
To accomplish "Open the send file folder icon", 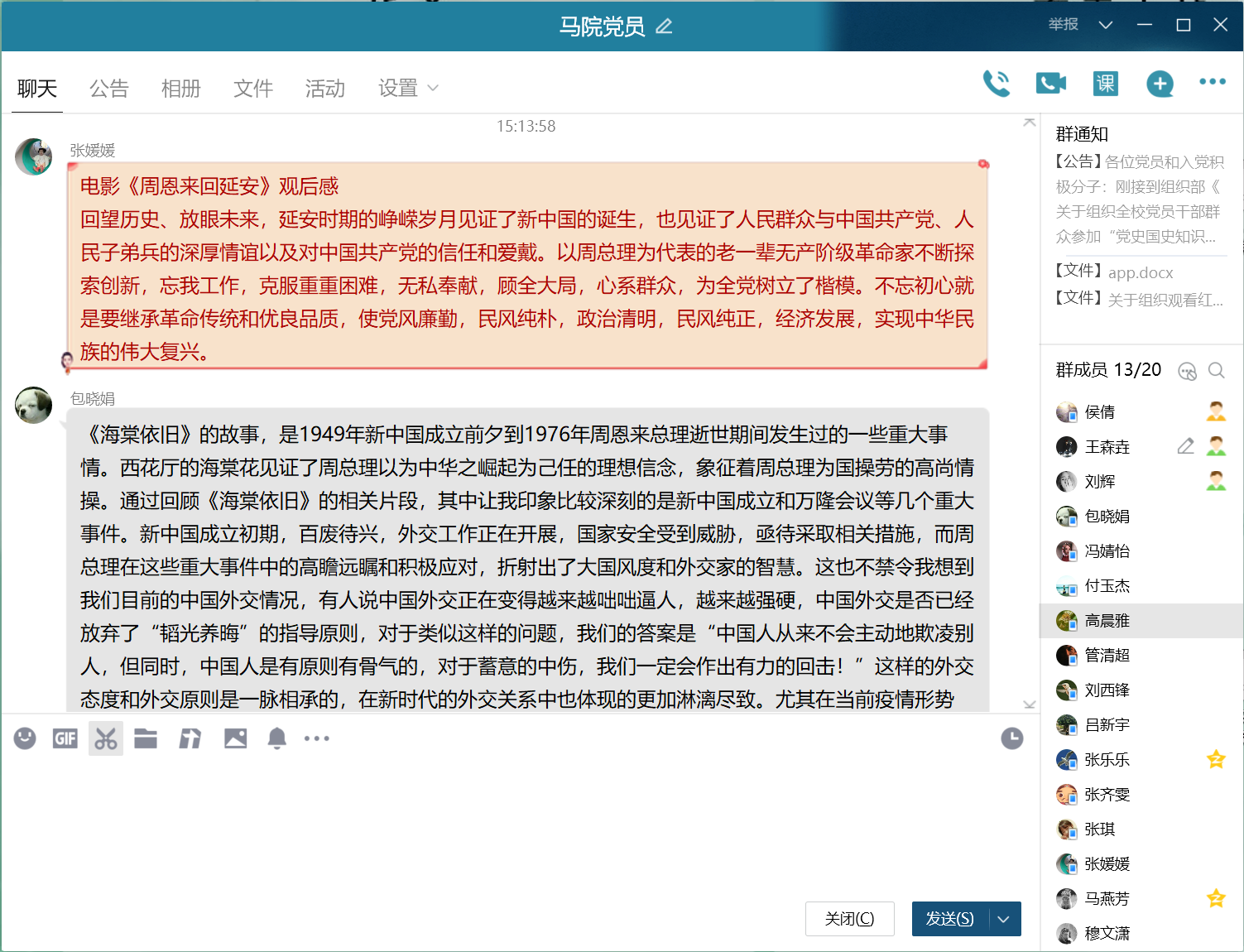I will click(x=146, y=738).
